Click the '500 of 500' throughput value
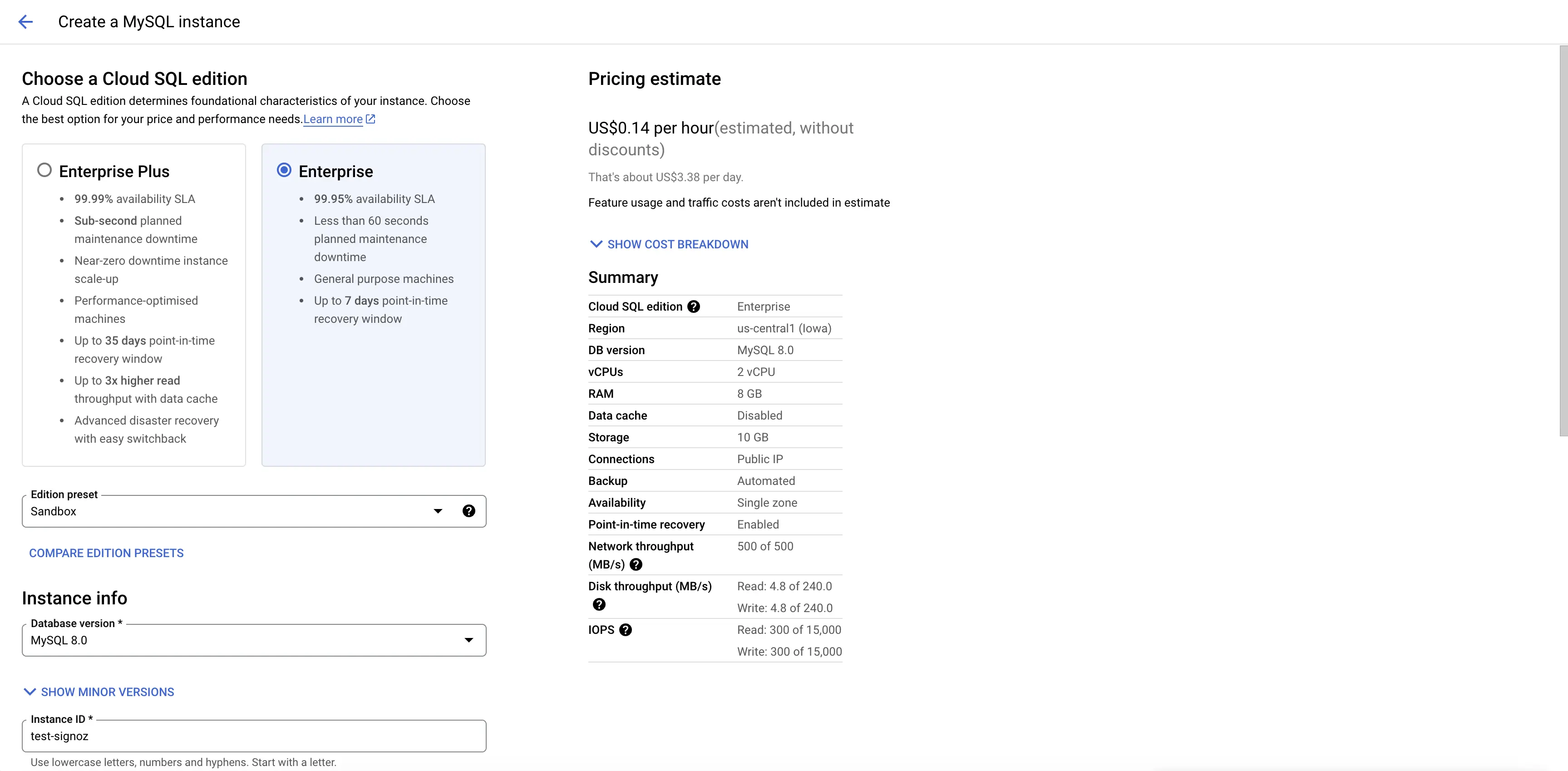Viewport: 1568px width, 771px height. [x=765, y=546]
